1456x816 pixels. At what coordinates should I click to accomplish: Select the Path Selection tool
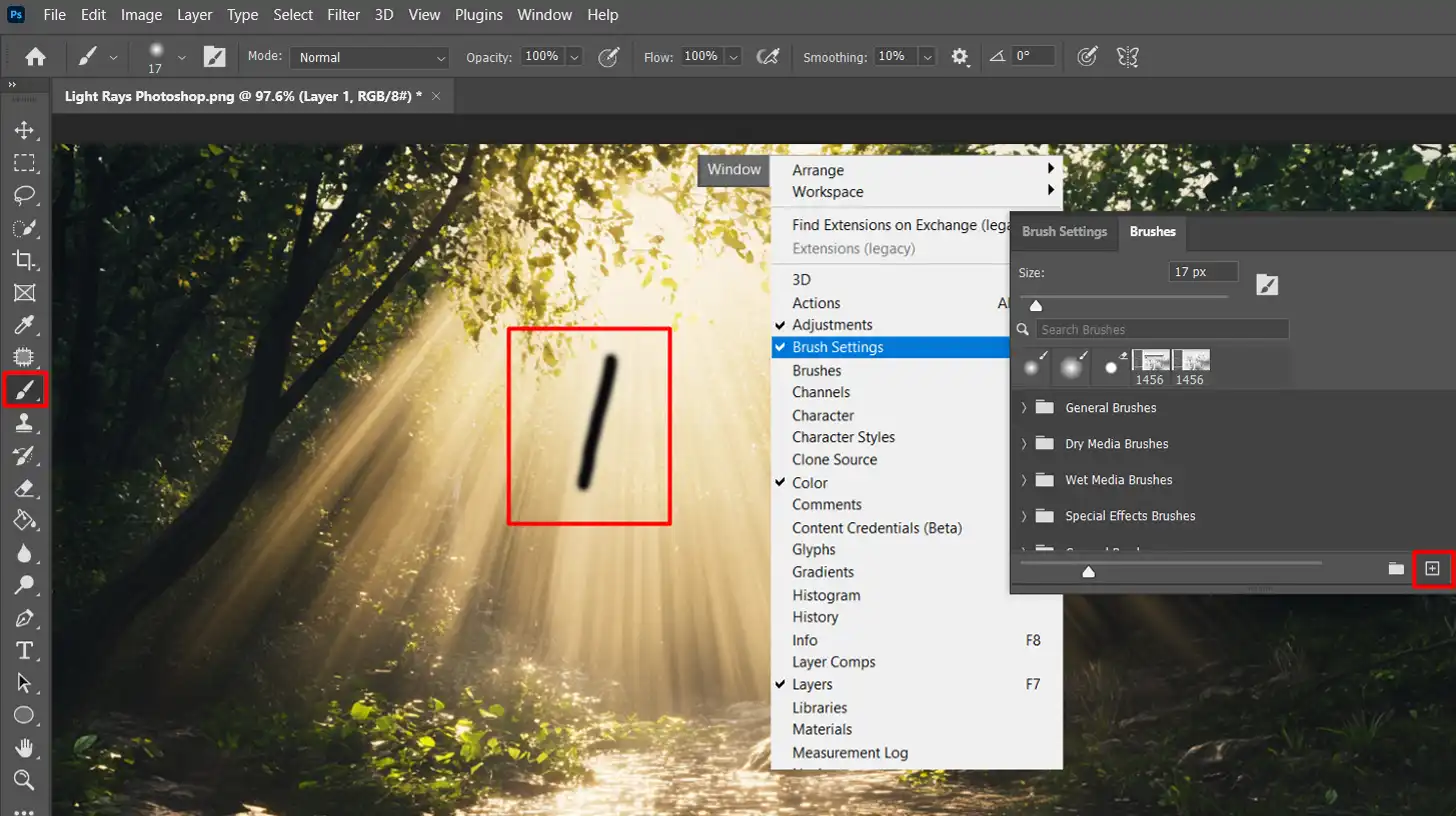[x=24, y=683]
